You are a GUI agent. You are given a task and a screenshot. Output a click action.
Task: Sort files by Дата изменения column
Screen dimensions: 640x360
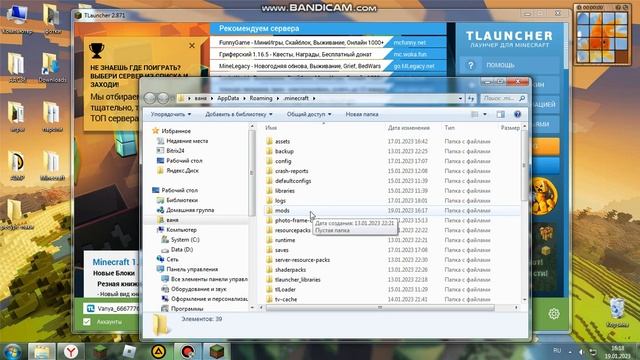tap(409, 128)
